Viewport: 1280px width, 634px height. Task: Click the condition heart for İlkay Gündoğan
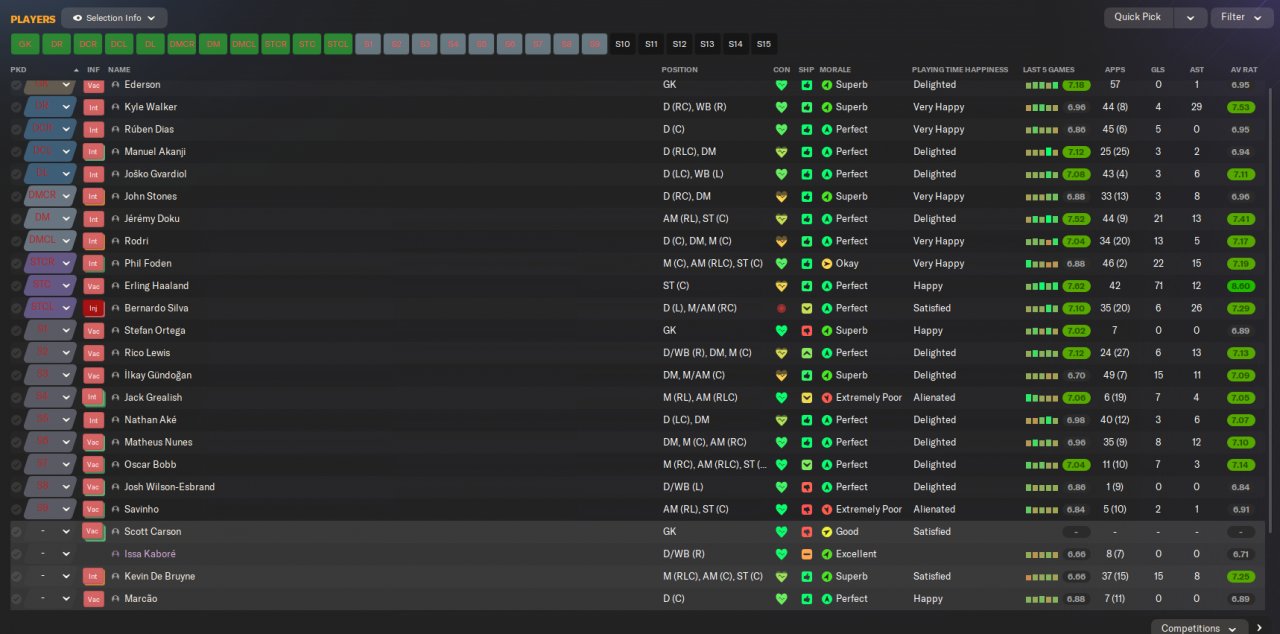(x=781, y=375)
